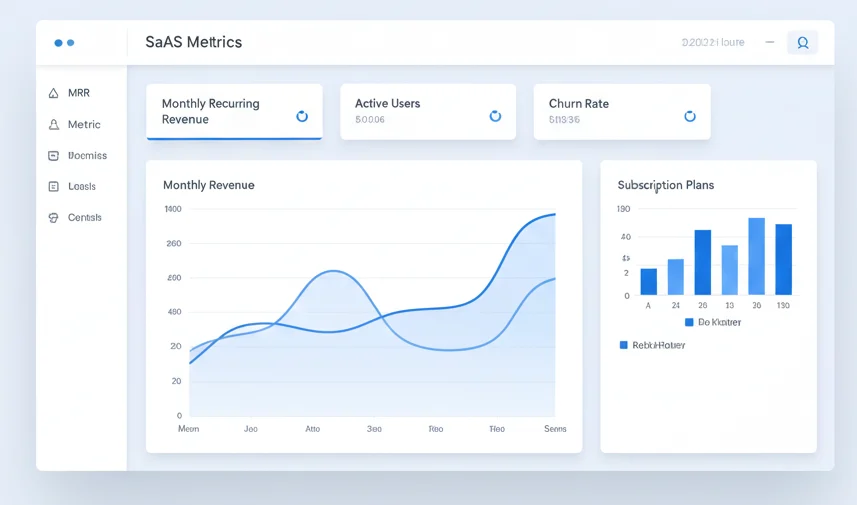Click the Bocmiss sidebar icon
Viewport: 857px width, 505px height.
(53, 156)
